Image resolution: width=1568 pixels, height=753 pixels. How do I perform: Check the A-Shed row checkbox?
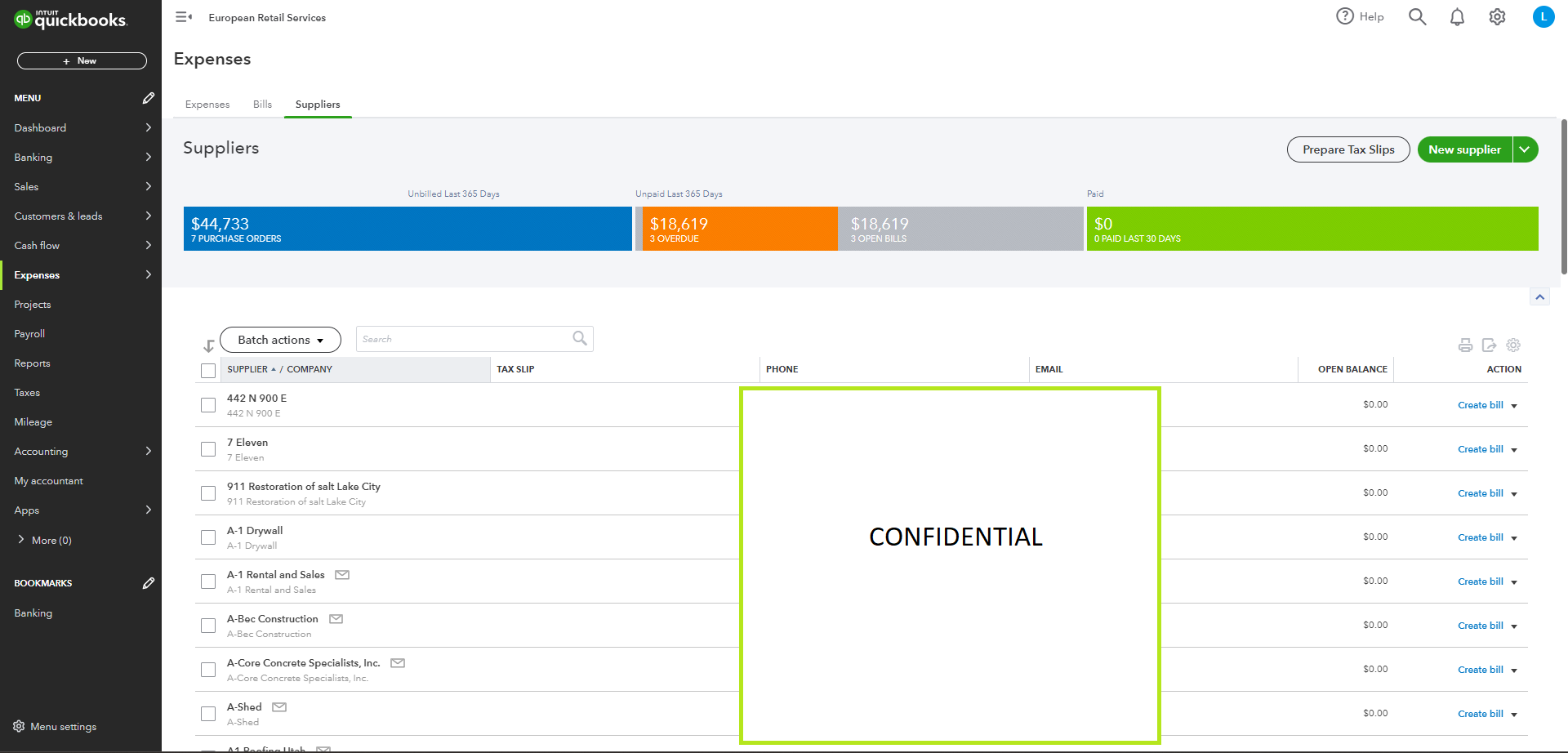208,714
